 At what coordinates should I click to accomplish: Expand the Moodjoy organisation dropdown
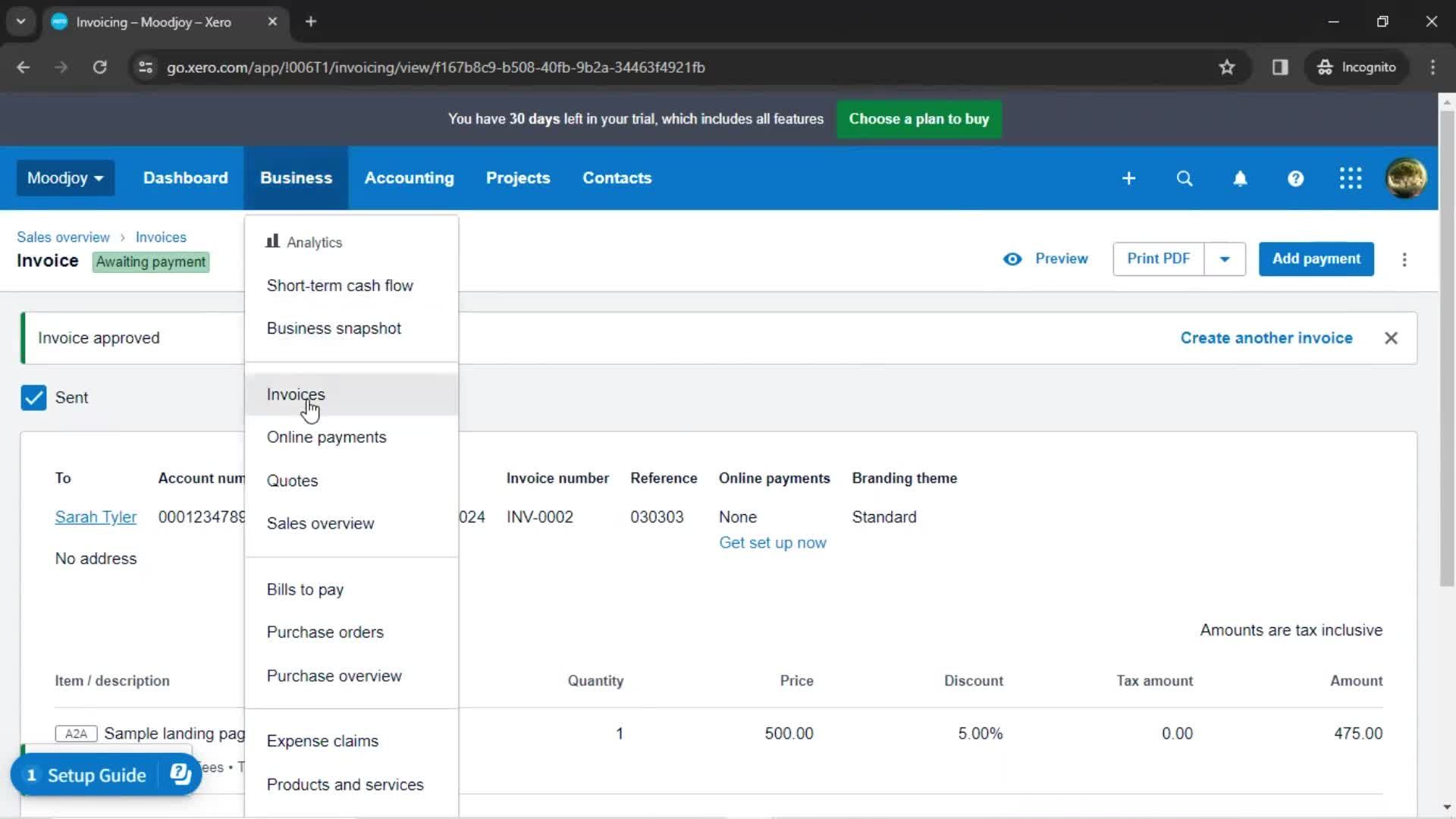click(x=65, y=178)
